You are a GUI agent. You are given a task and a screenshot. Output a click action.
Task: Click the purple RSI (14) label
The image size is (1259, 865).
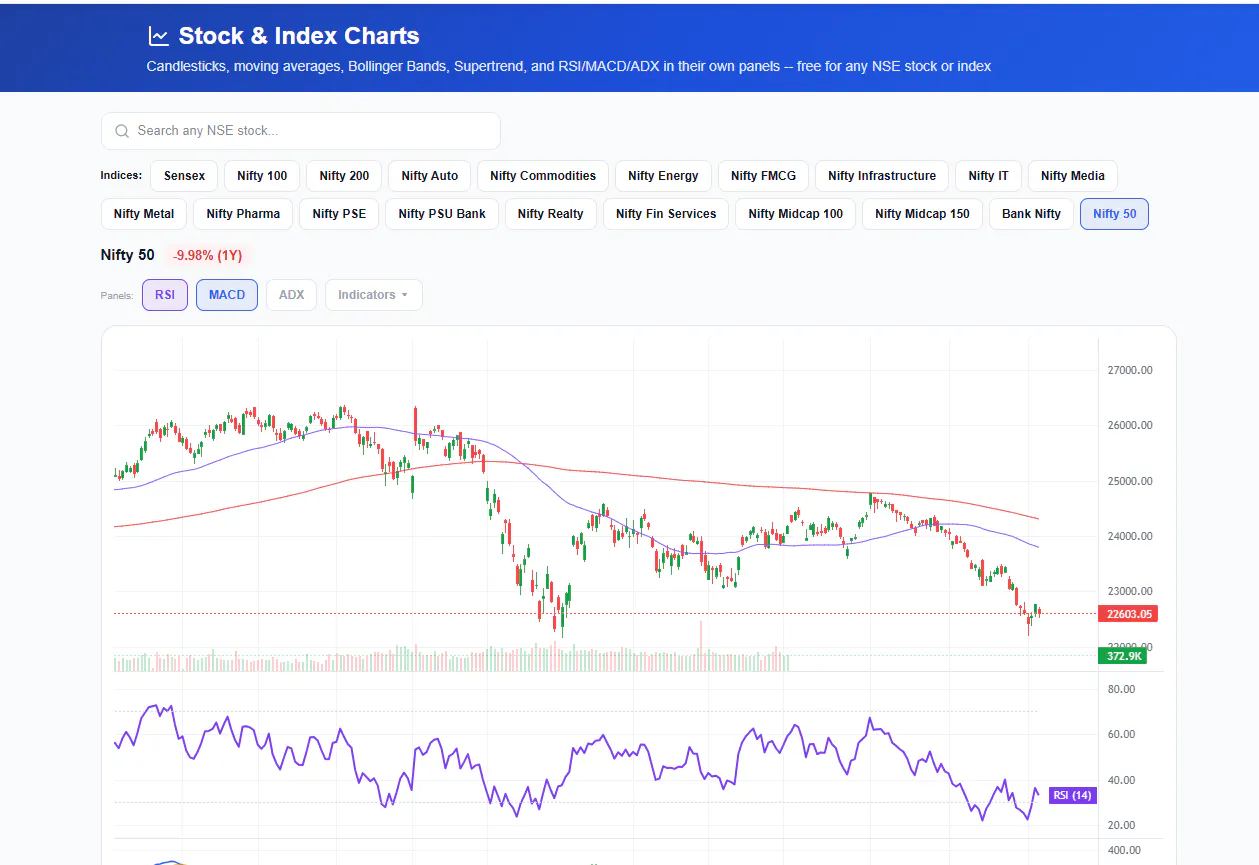(x=1072, y=796)
